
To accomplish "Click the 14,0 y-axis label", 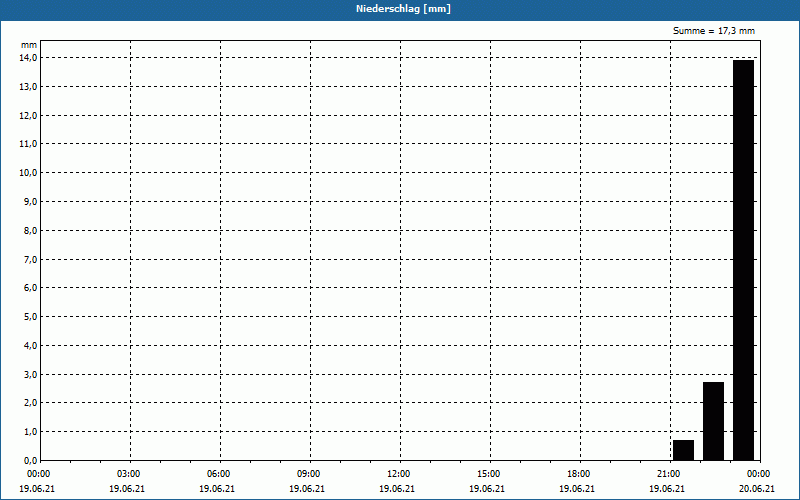I will [x=29, y=58].
